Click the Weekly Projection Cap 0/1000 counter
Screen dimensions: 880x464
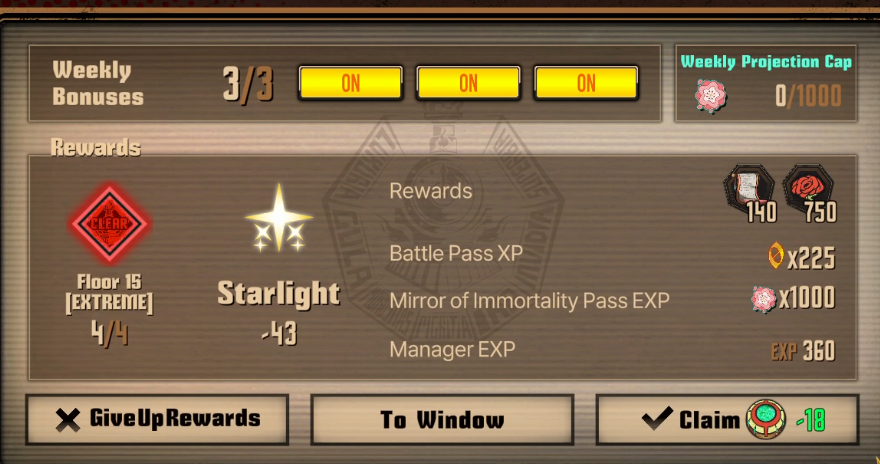[808, 97]
